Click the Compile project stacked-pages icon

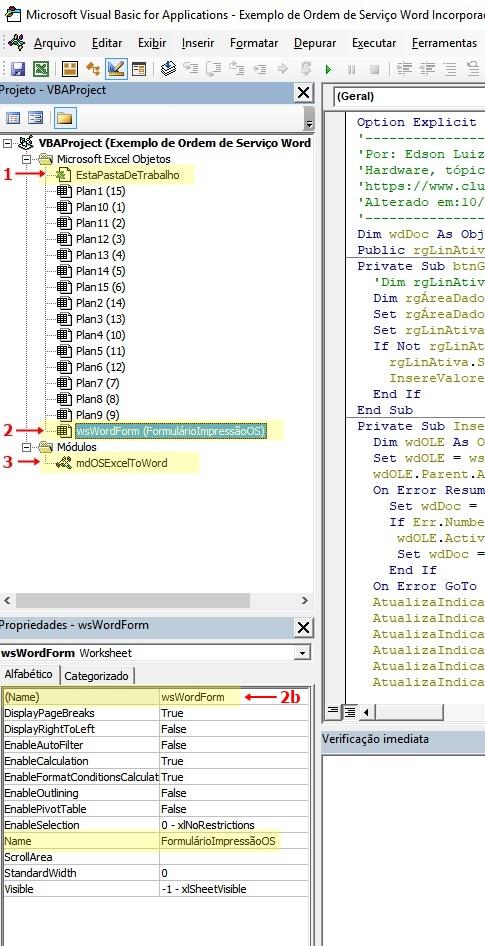(169, 69)
